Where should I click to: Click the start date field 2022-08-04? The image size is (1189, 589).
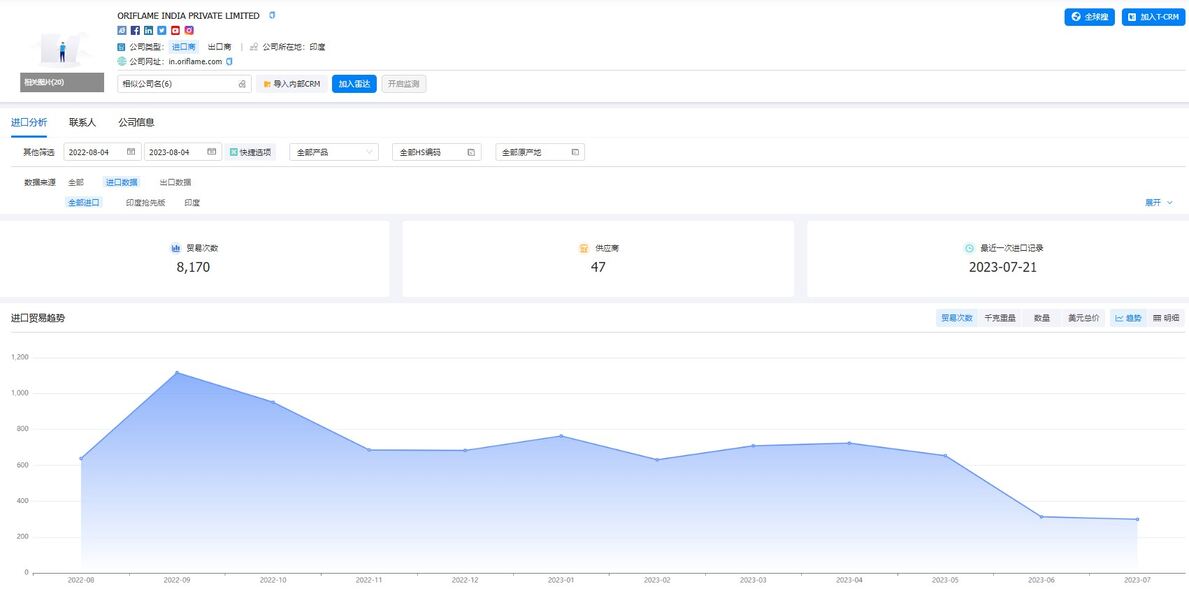click(x=102, y=152)
